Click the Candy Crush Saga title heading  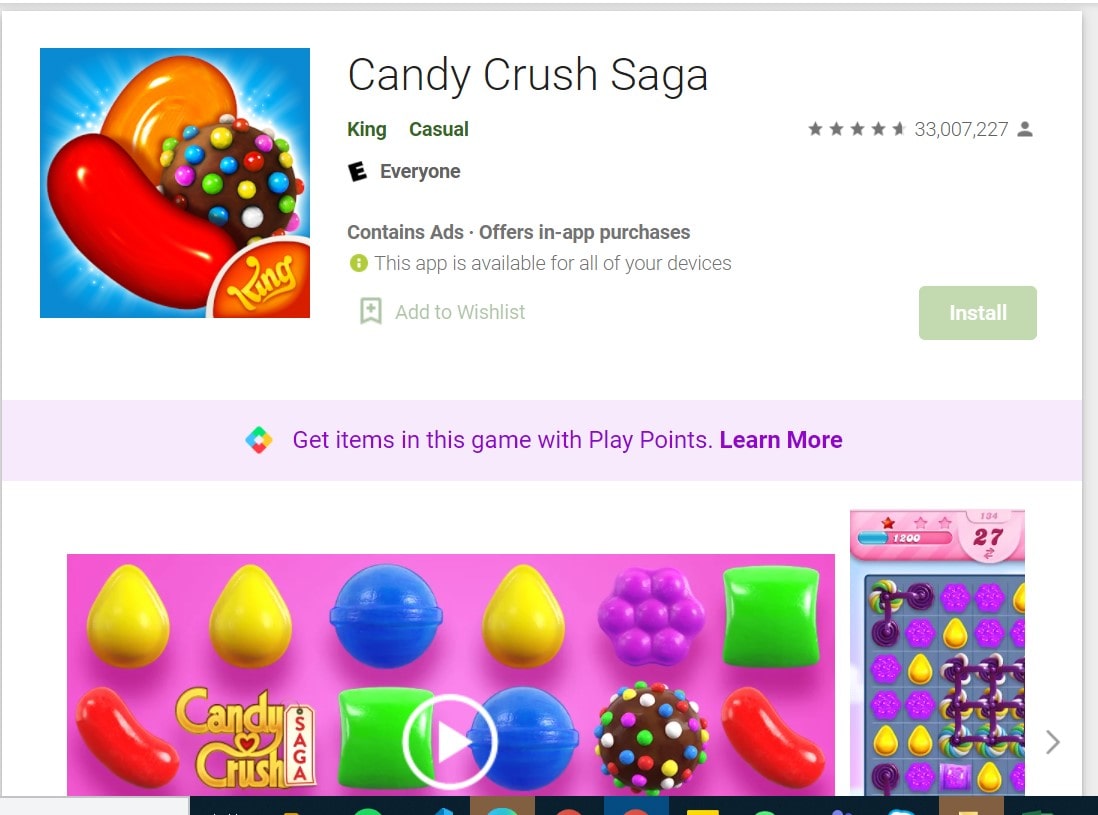coord(528,76)
